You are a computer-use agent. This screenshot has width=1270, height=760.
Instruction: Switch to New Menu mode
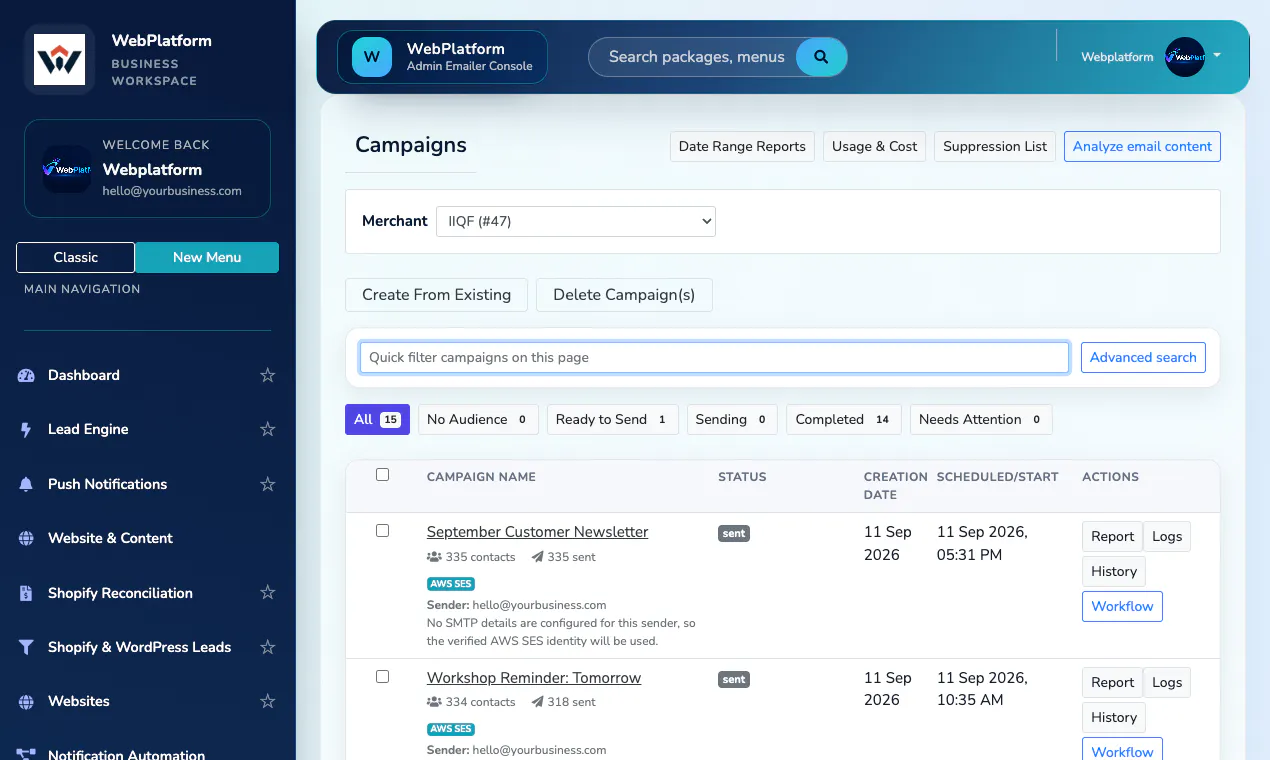(207, 257)
